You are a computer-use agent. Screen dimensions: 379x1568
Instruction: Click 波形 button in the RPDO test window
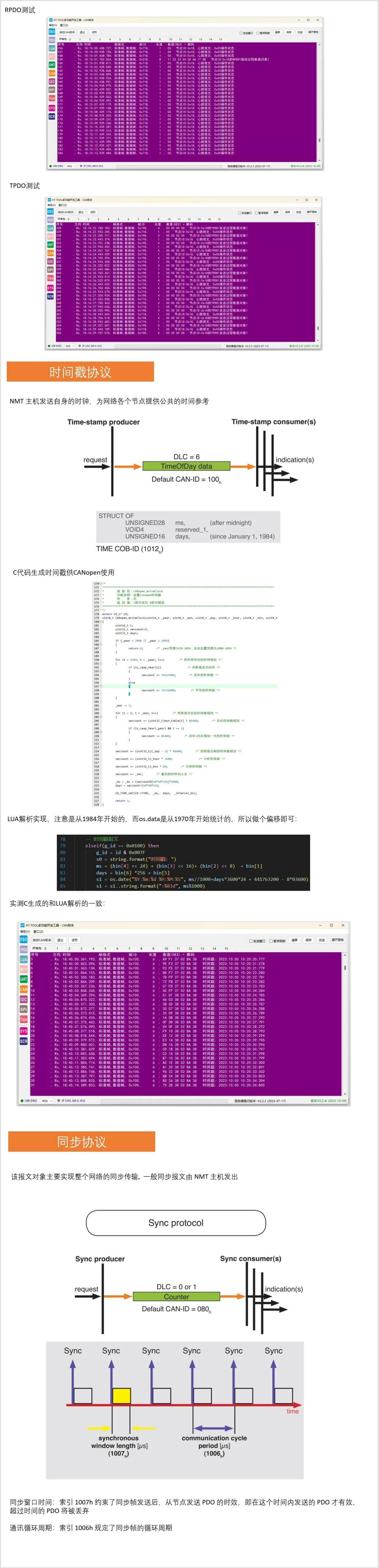(x=94, y=32)
